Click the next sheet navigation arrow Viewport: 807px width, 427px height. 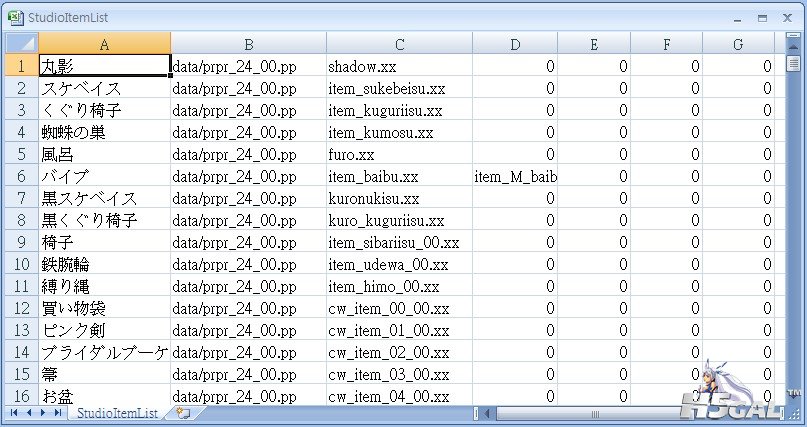43,412
